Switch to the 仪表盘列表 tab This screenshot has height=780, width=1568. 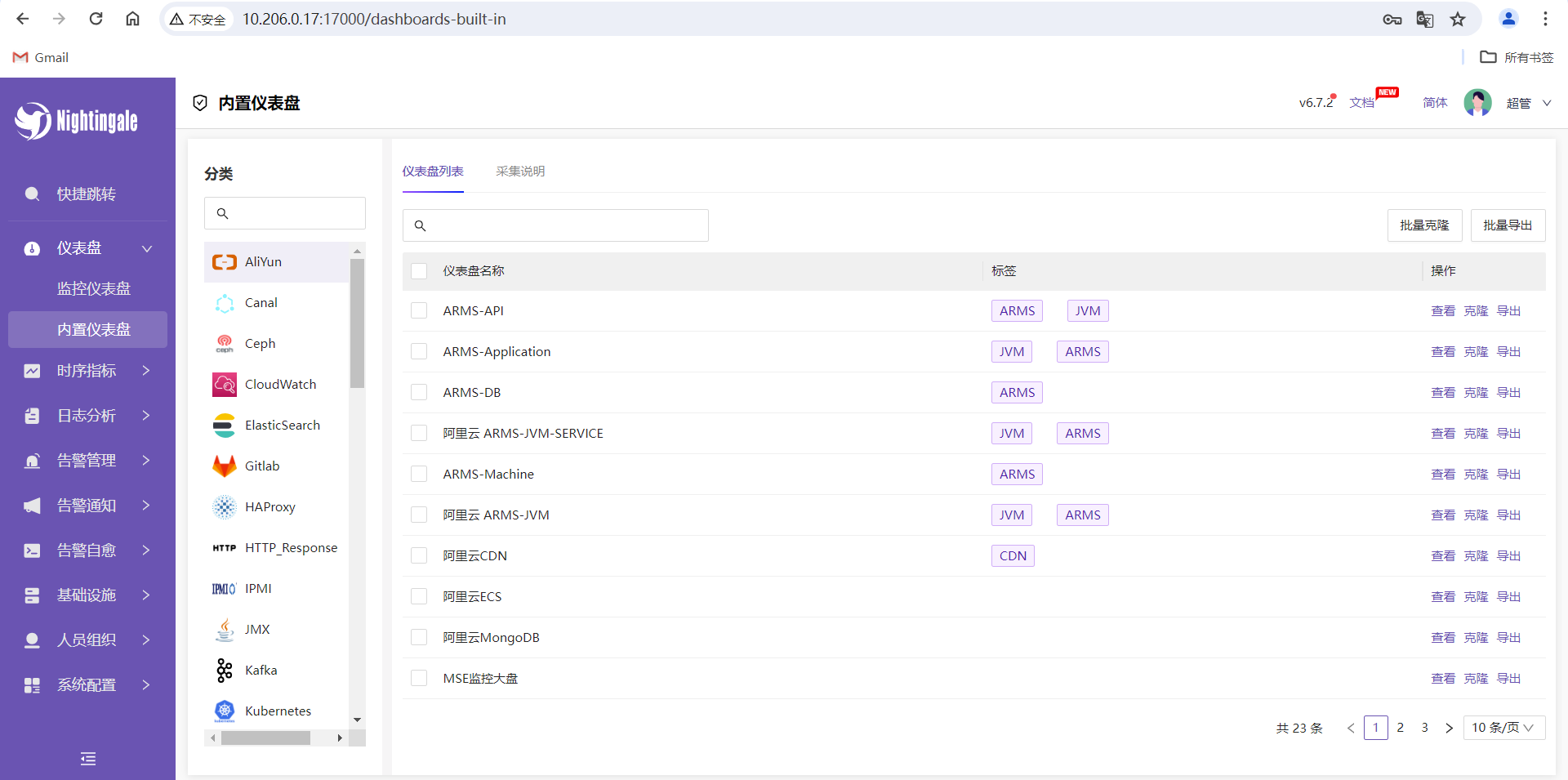pyautogui.click(x=433, y=172)
